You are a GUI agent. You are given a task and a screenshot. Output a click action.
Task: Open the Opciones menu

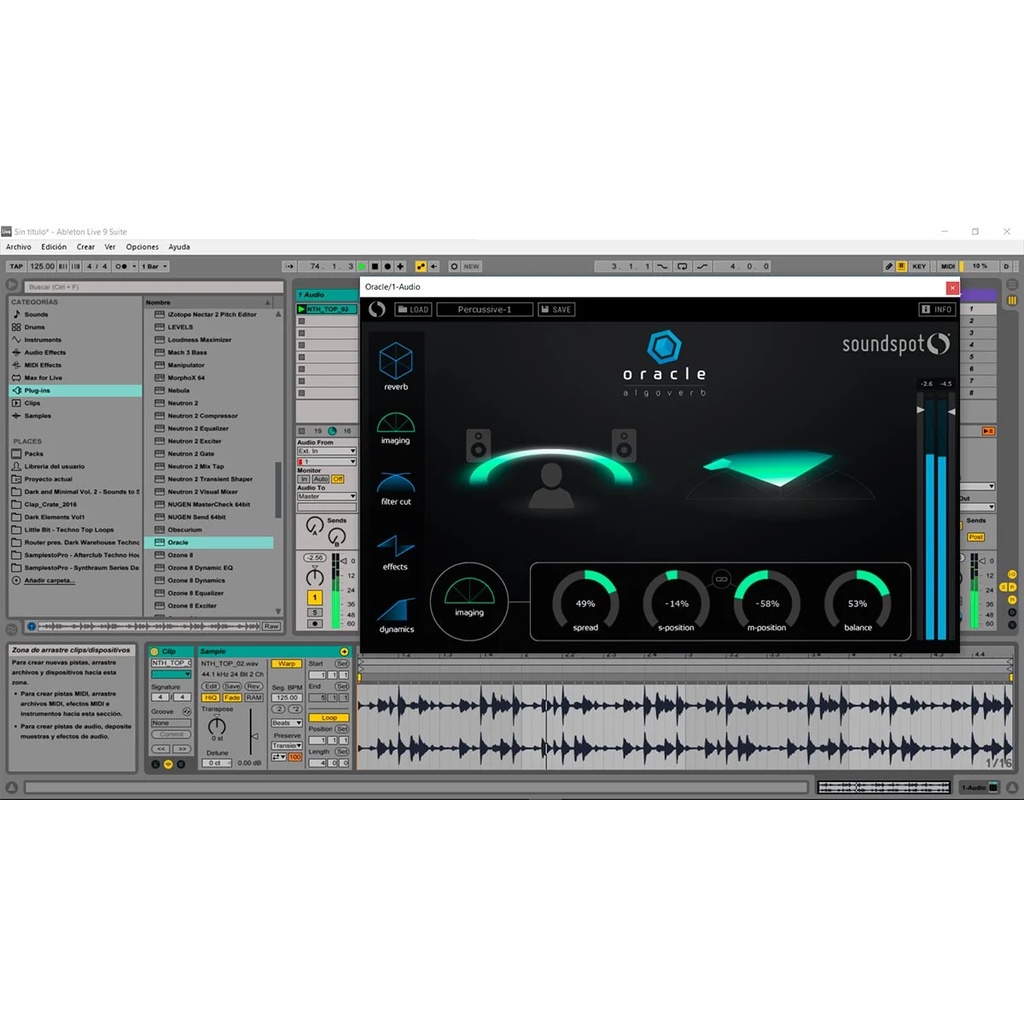click(x=142, y=247)
